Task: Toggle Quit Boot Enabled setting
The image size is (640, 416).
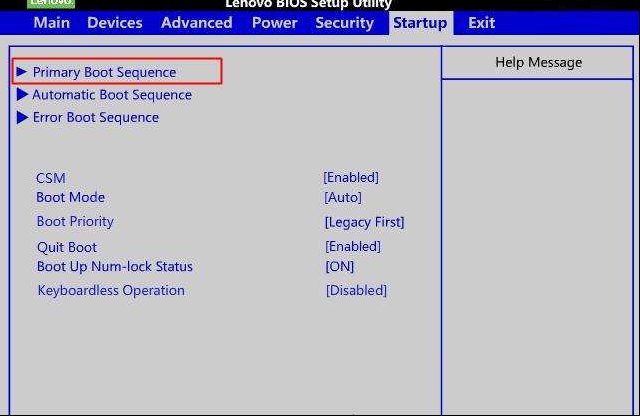Action: (x=353, y=247)
